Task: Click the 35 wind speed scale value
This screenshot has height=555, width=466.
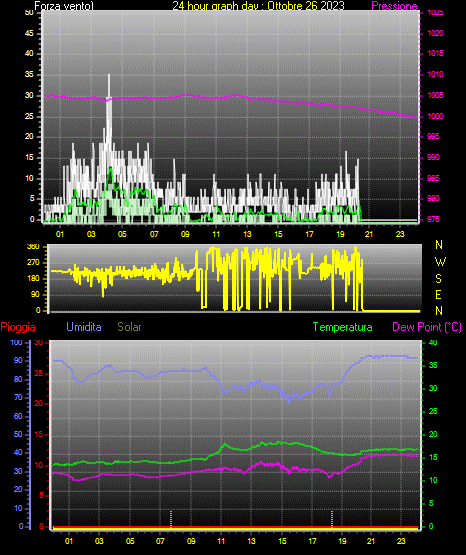Action: 29,75
